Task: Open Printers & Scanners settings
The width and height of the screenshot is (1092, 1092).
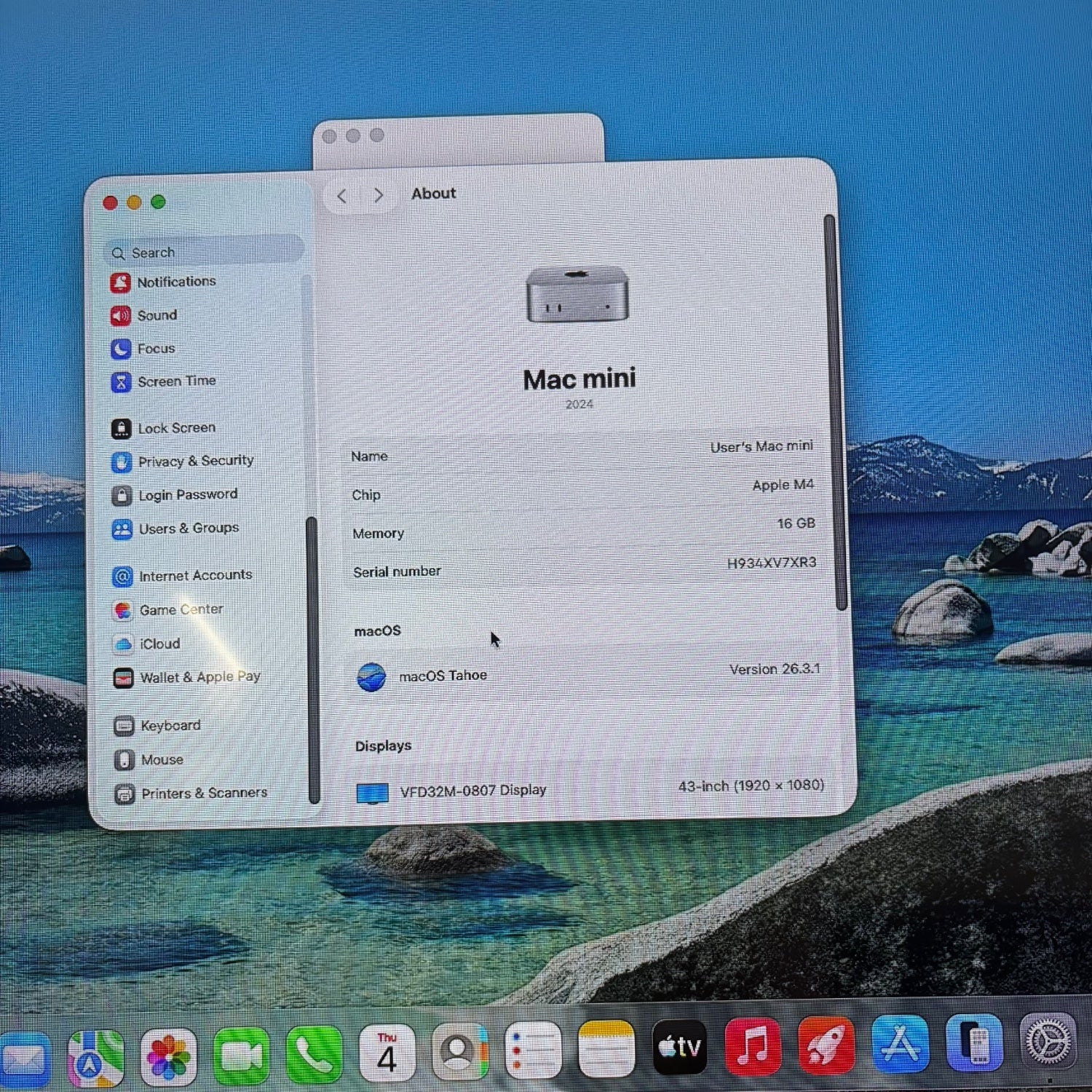Action: click(191, 794)
